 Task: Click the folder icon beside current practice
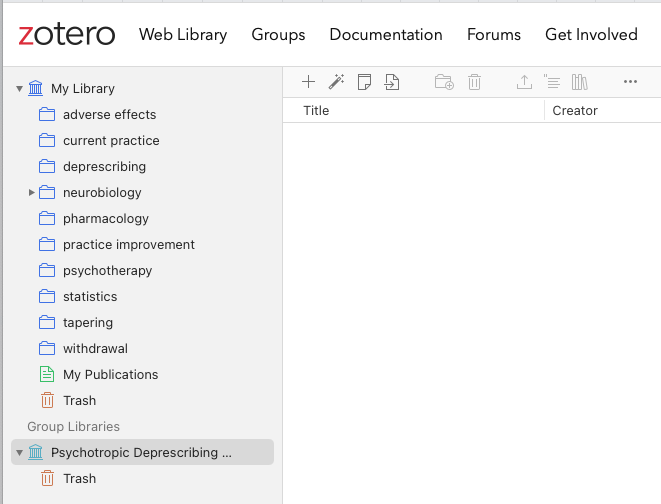(47, 141)
